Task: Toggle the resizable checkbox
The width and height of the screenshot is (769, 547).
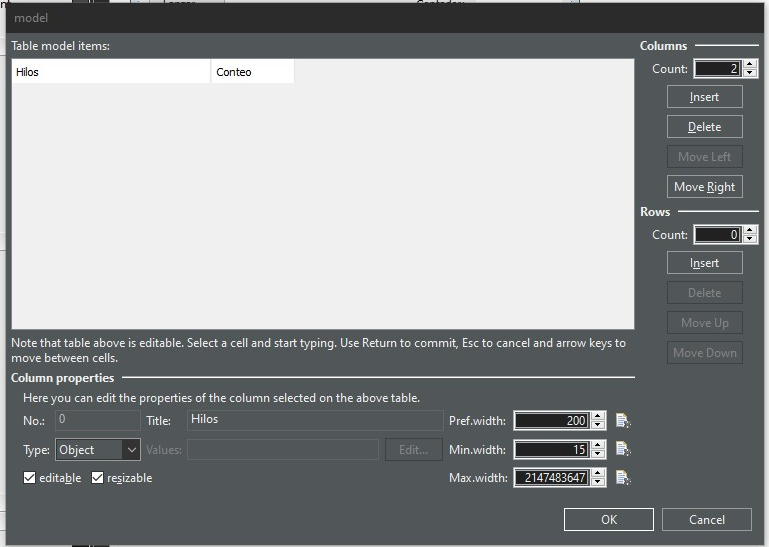Action: coord(98,478)
